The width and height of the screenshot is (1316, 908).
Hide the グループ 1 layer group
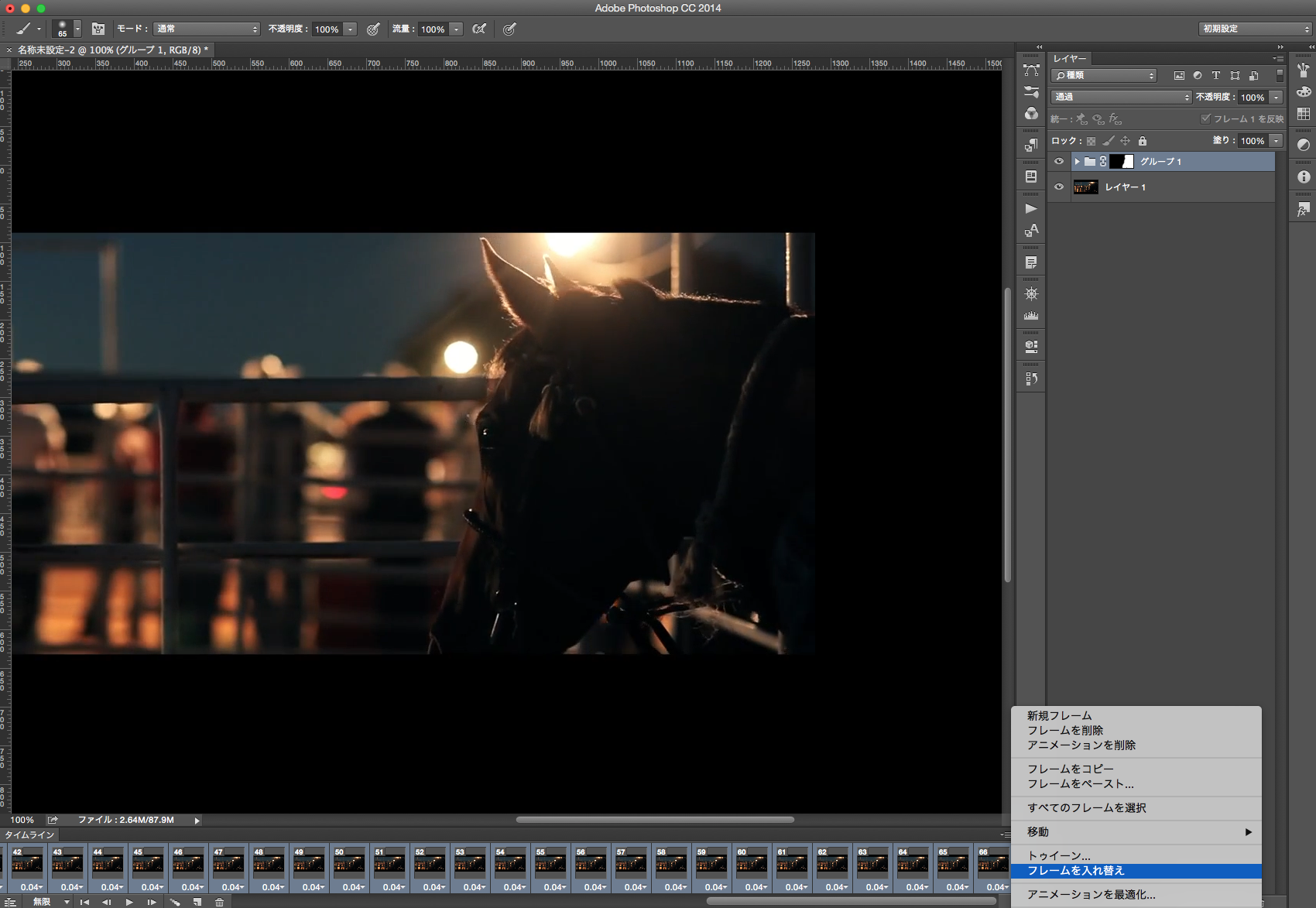[1059, 161]
